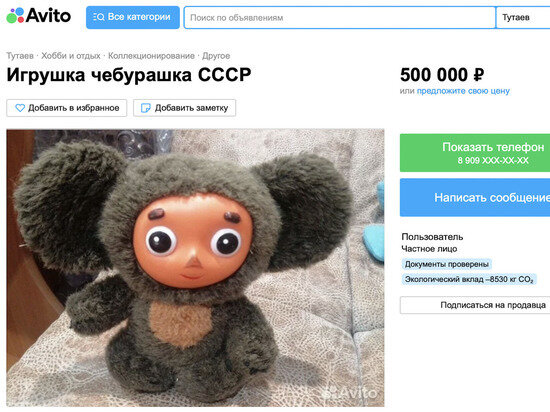
Task: Click the note icon on Добавить заметку
Action: coord(145,108)
